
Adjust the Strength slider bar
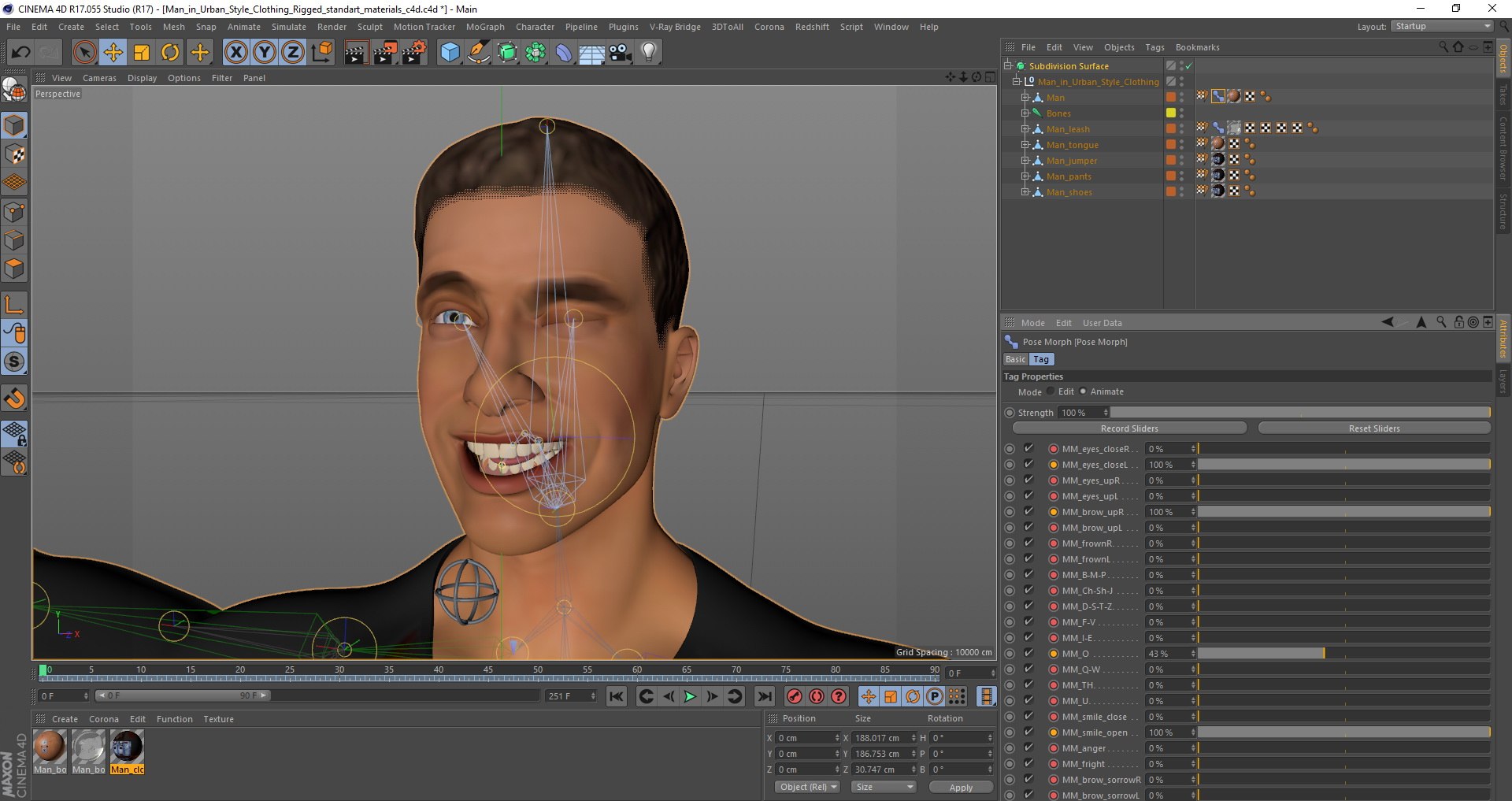(x=1300, y=412)
